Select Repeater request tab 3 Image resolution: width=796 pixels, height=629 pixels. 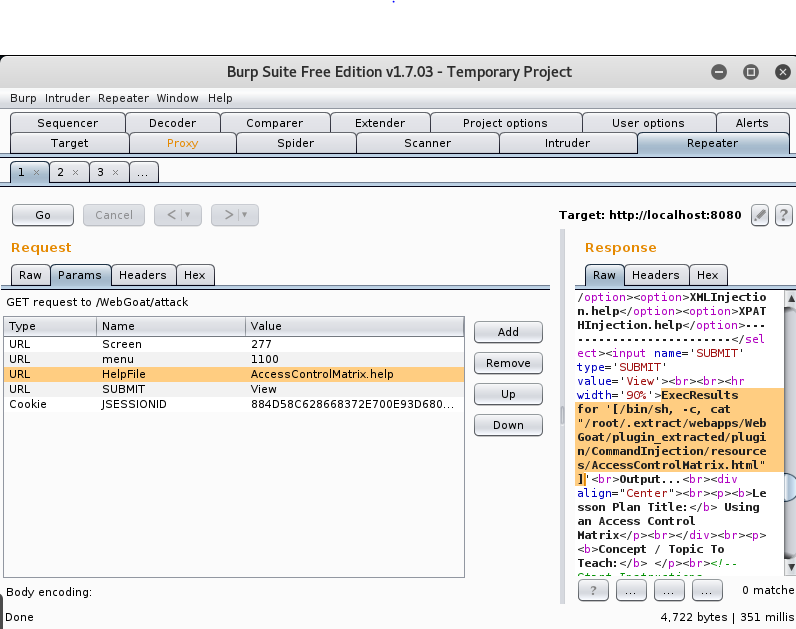pyautogui.click(x=101, y=173)
